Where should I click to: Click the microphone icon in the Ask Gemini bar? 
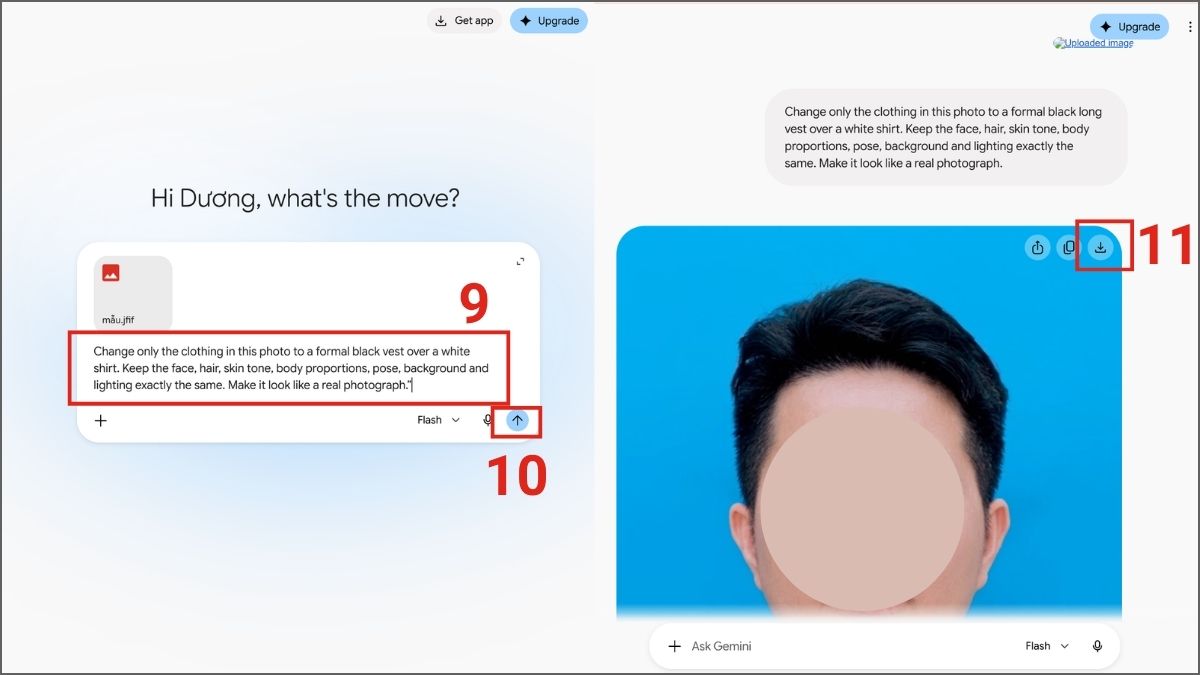pyautogui.click(x=1097, y=646)
